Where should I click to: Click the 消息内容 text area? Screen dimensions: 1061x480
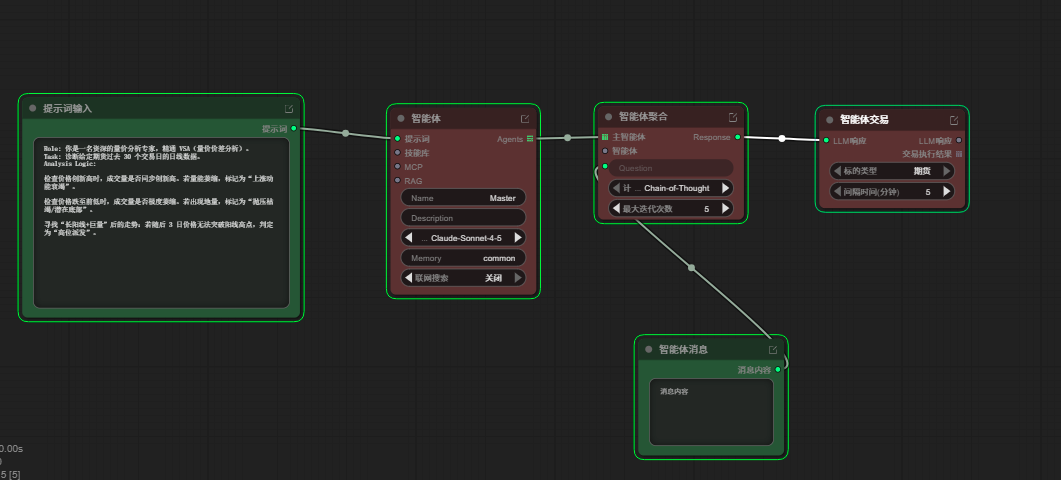(x=711, y=412)
